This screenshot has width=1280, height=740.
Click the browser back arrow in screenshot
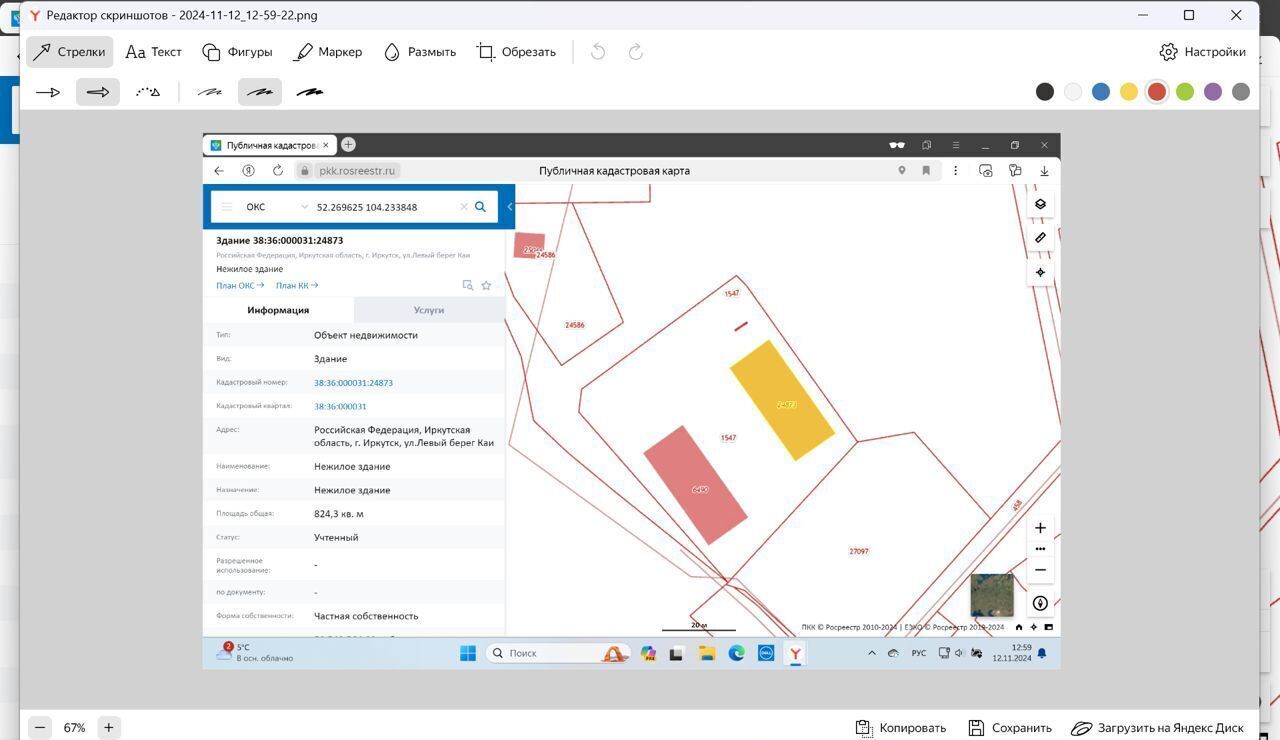point(219,171)
